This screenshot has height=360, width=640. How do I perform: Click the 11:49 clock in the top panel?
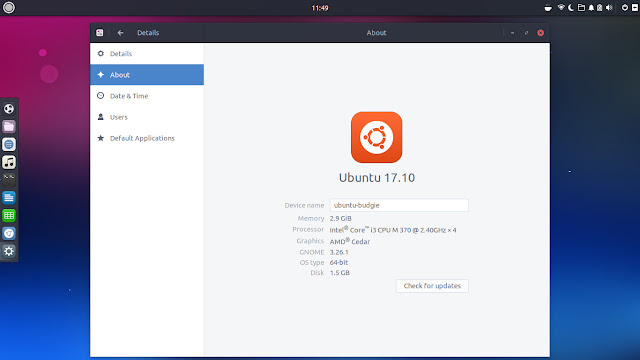[x=320, y=8]
